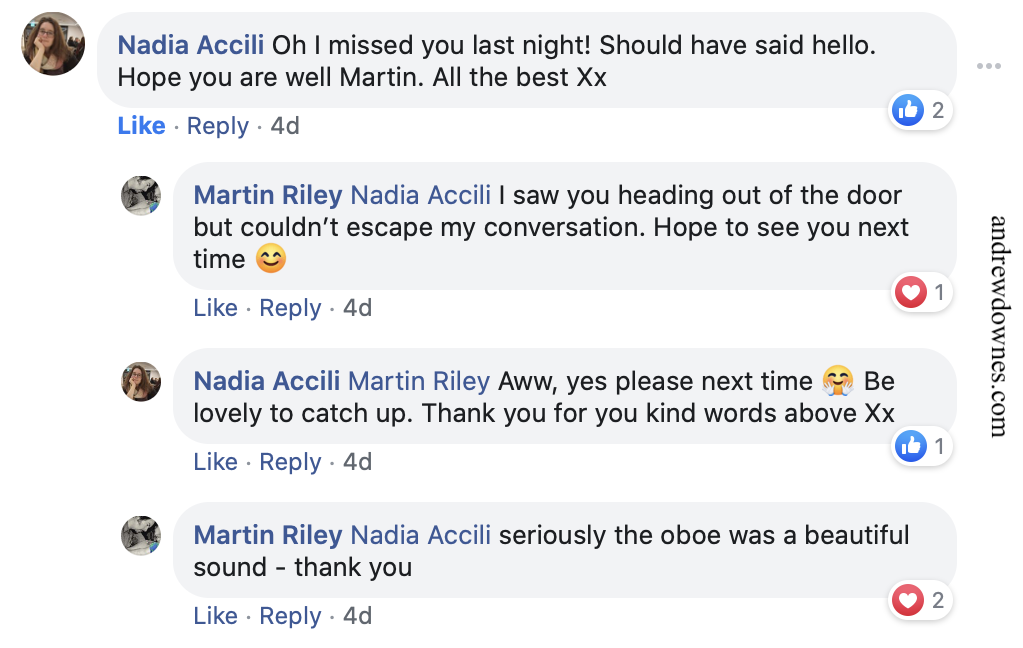Open Martin Riley's name on the oboe comment
The height and width of the screenshot is (648, 1023).
click(x=268, y=535)
